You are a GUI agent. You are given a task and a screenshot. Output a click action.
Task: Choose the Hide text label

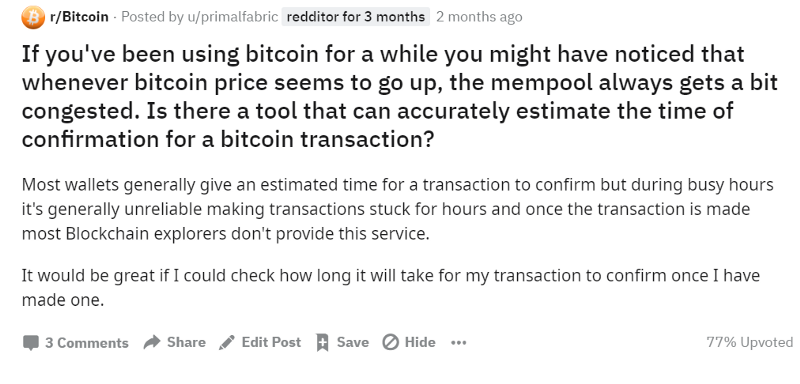click(x=420, y=342)
